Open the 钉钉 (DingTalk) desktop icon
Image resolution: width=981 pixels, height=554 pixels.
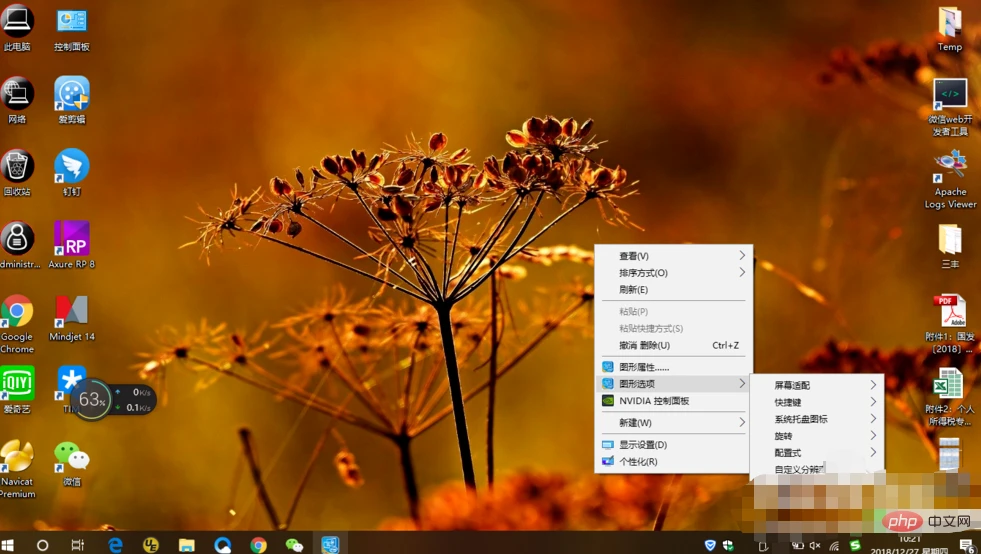(x=71, y=167)
